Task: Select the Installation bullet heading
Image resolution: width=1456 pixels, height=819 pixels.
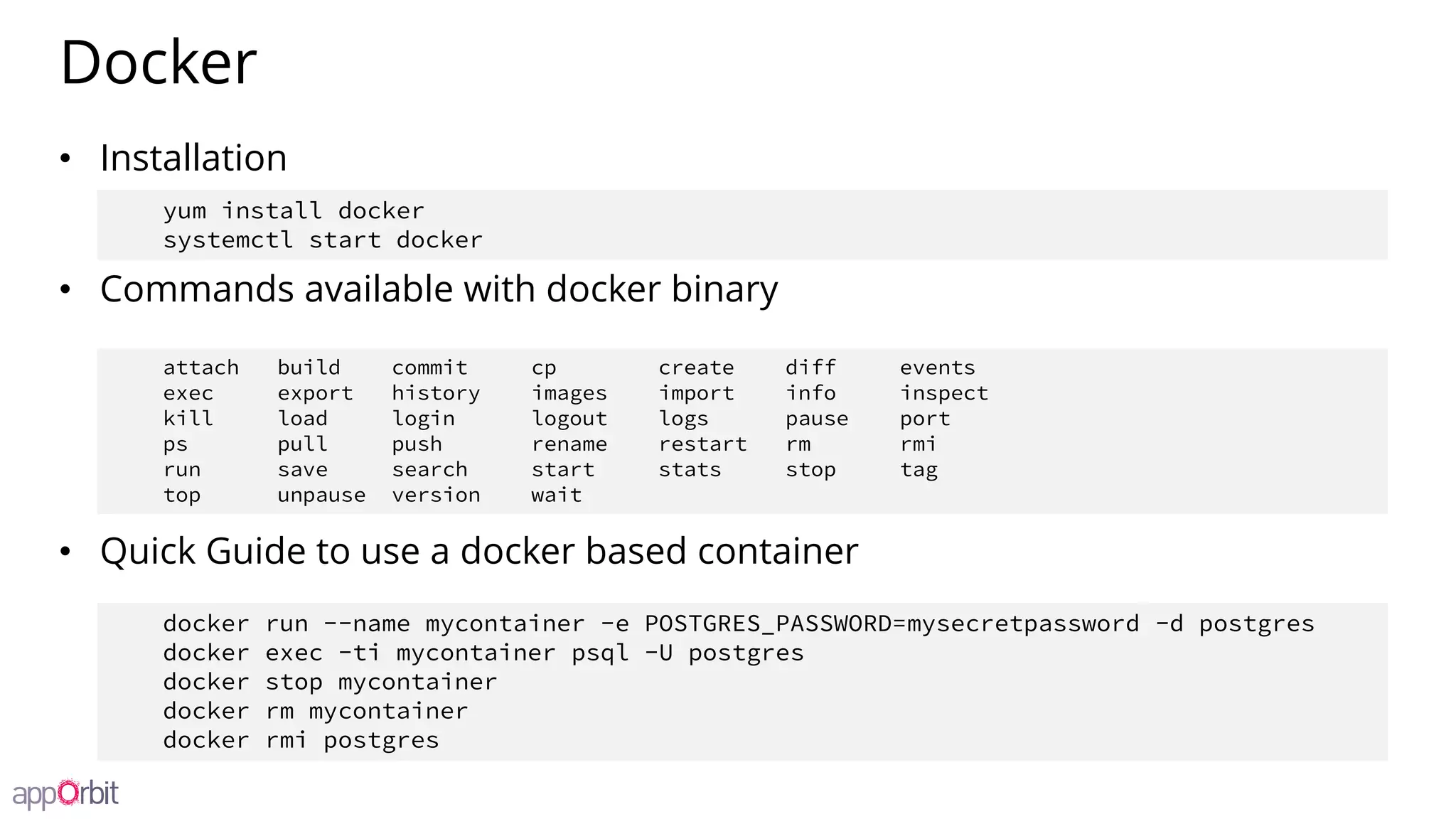Action: coord(193,158)
